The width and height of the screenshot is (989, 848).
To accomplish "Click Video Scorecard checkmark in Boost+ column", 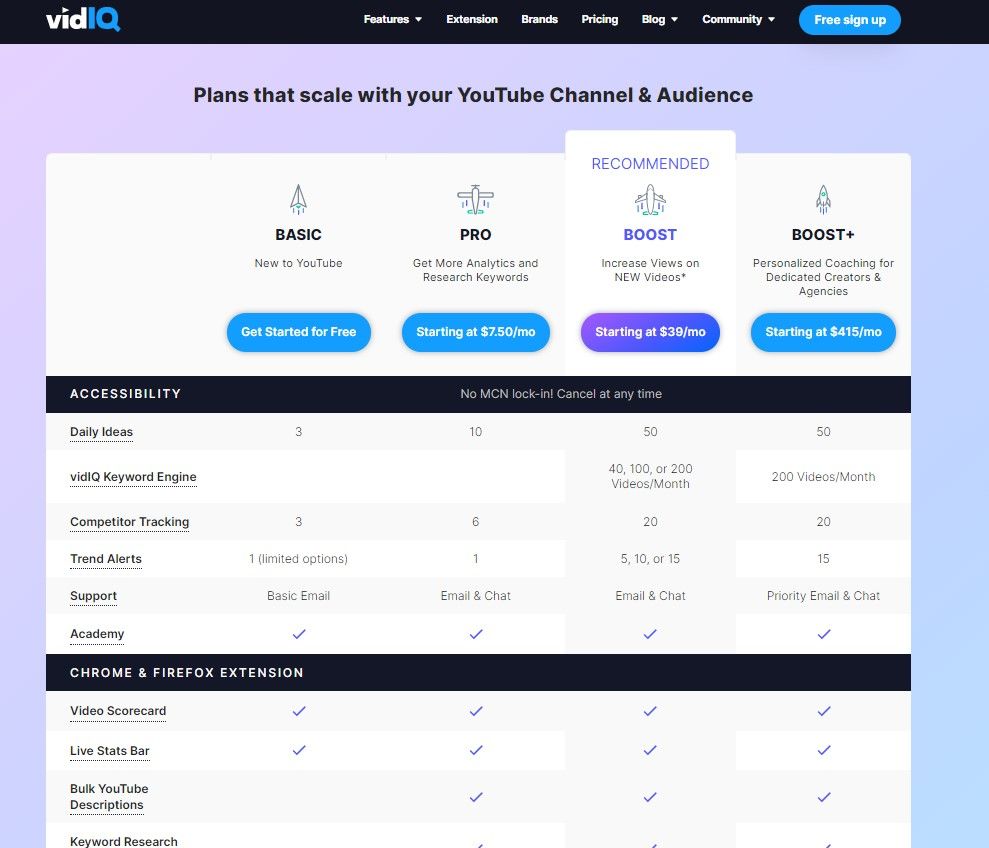I will click(x=824, y=711).
